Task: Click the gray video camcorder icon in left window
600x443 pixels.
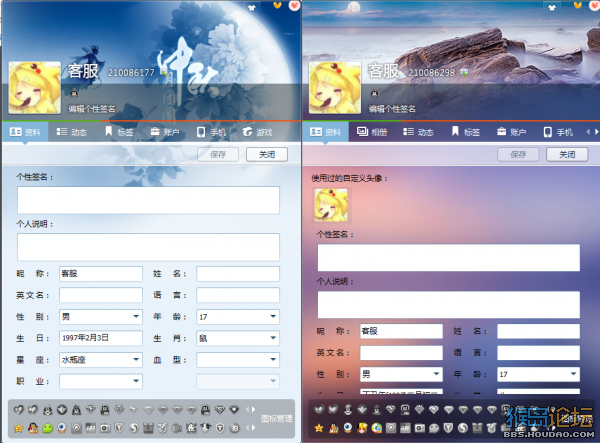Action: click(177, 428)
